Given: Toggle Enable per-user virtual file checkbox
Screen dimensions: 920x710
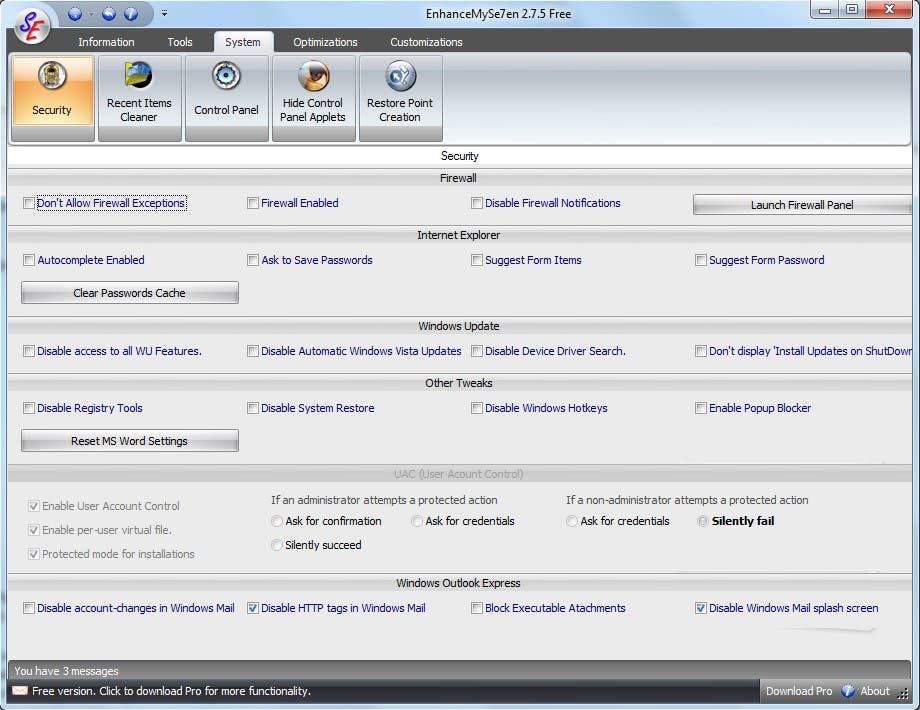Looking at the screenshot, I should click(x=34, y=530).
